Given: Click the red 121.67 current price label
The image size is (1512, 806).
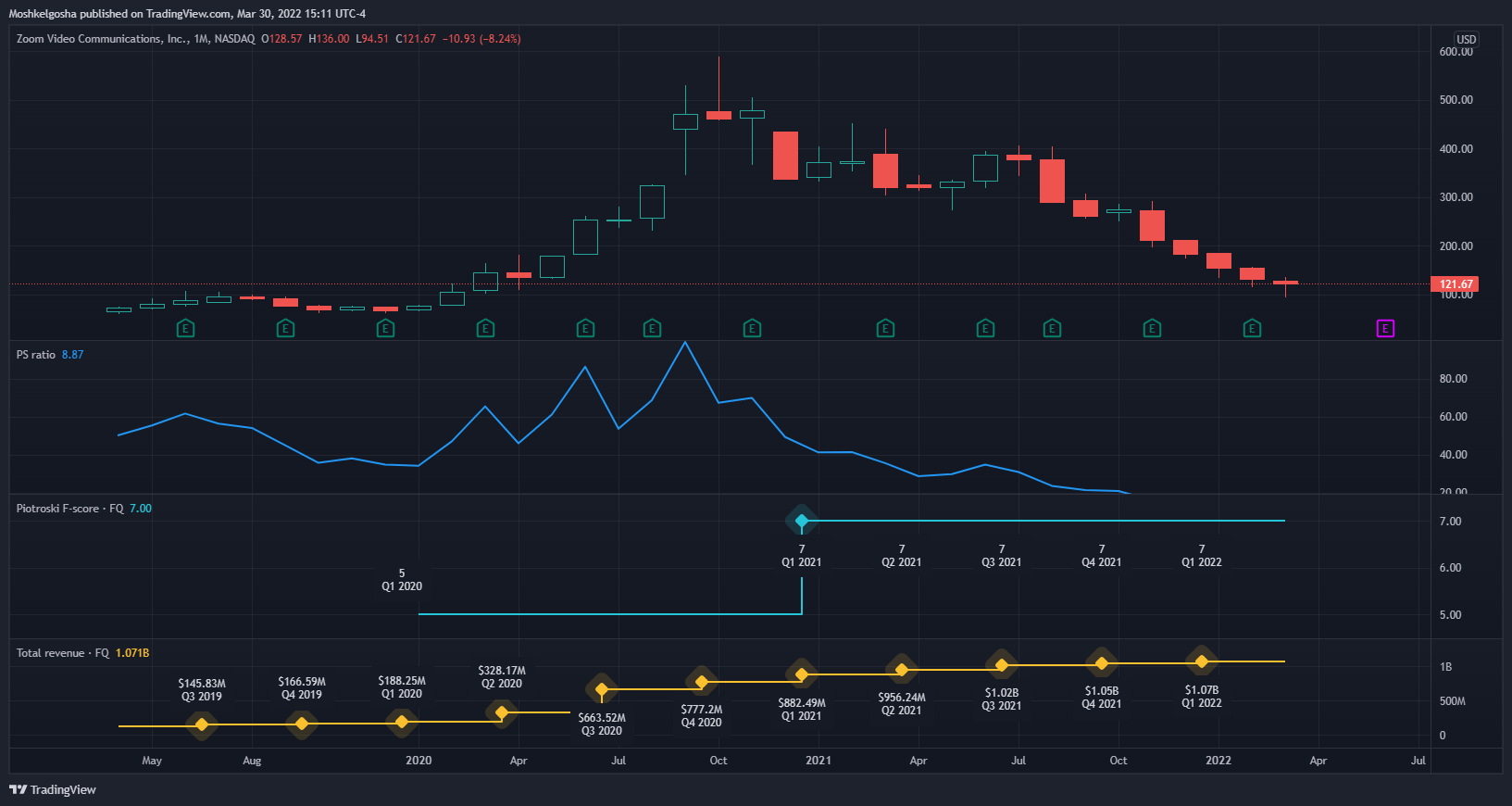Looking at the screenshot, I should tap(1455, 284).
